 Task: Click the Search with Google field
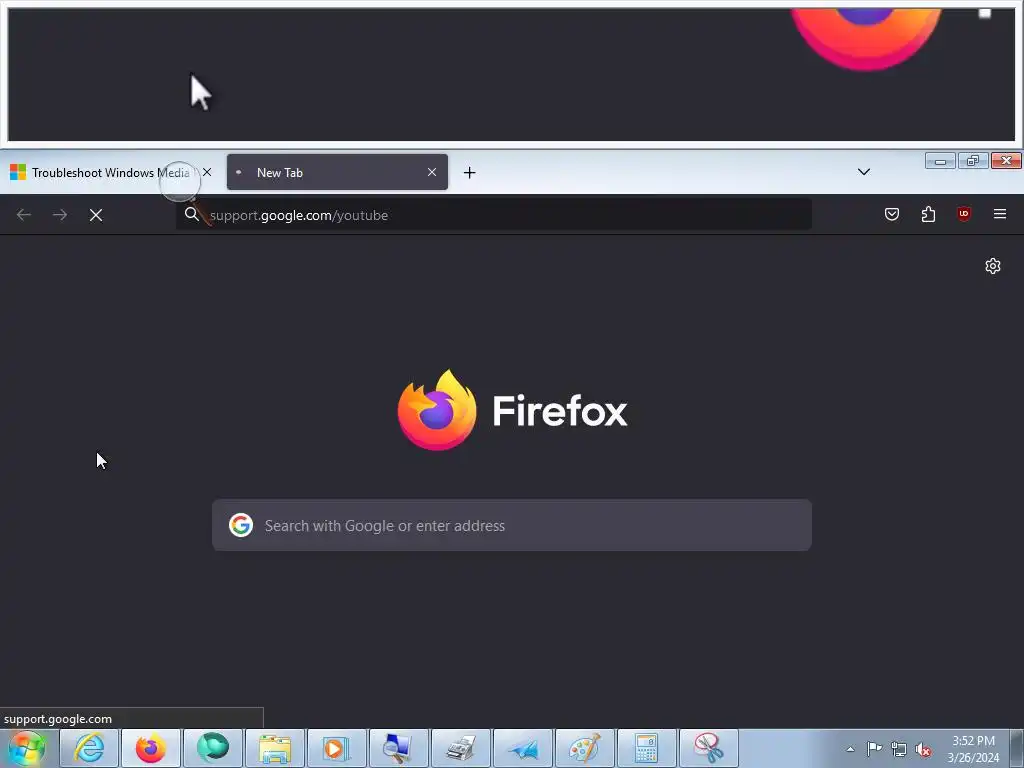[x=512, y=525]
